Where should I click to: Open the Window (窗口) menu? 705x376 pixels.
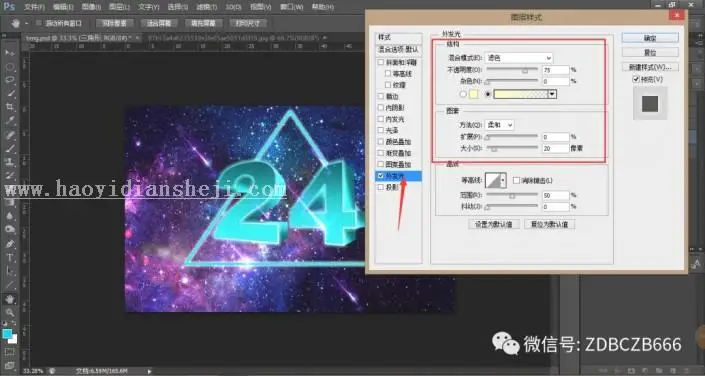point(291,7)
